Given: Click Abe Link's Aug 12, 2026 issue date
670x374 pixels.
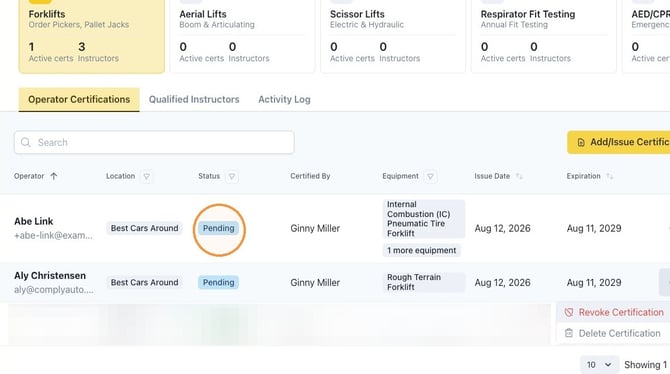Looking at the screenshot, I should (x=502, y=229).
